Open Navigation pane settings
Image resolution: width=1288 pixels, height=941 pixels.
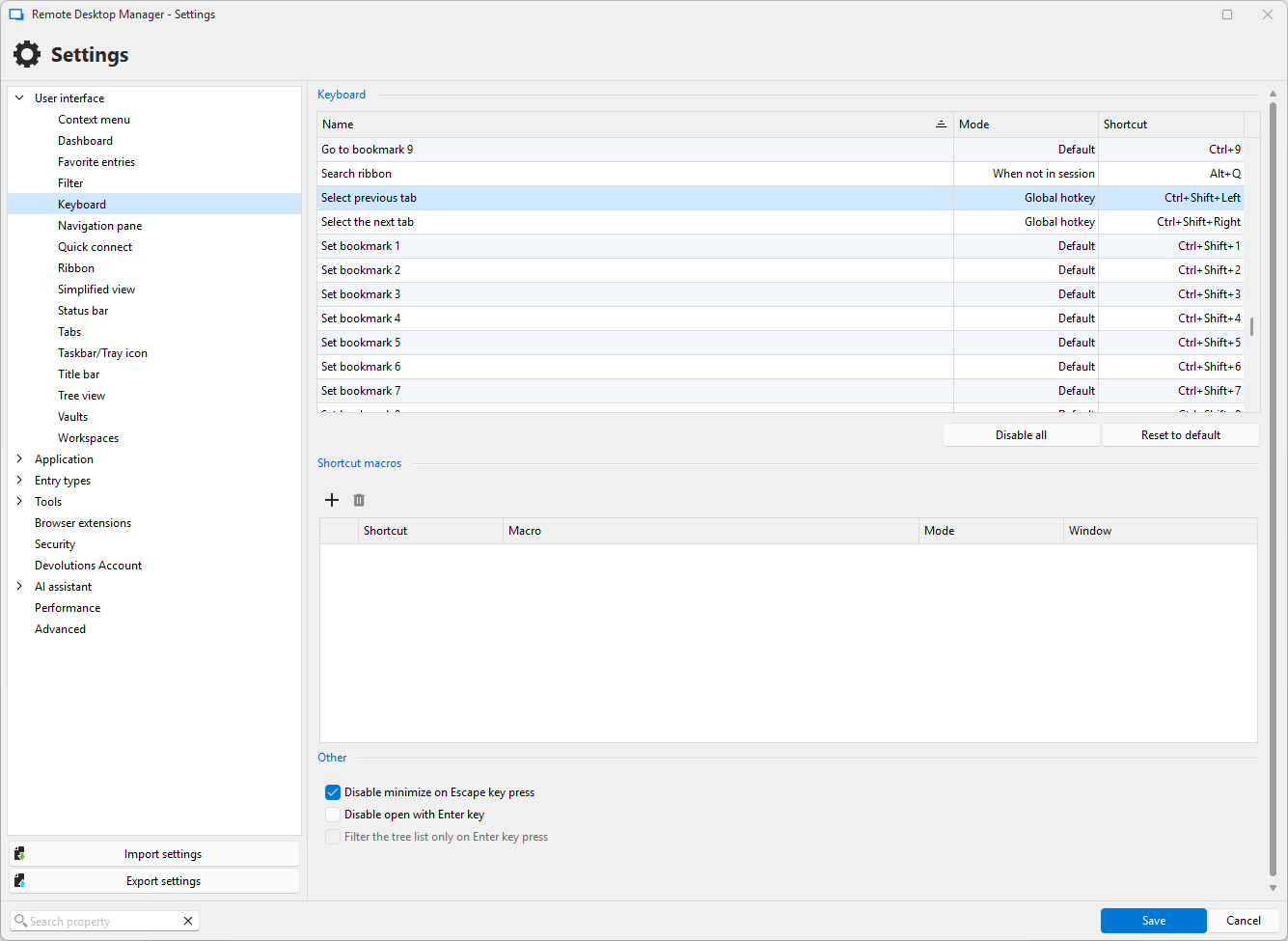coord(99,226)
